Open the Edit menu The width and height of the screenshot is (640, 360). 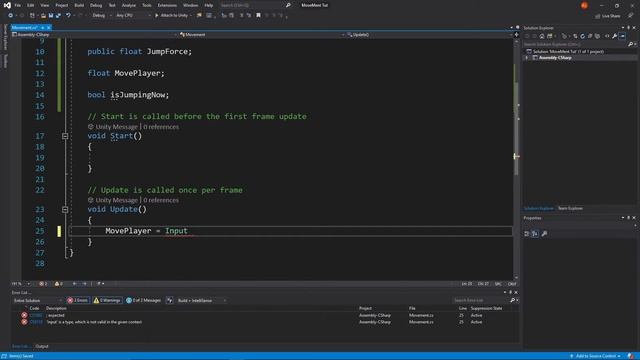pyautogui.click(x=31, y=5)
